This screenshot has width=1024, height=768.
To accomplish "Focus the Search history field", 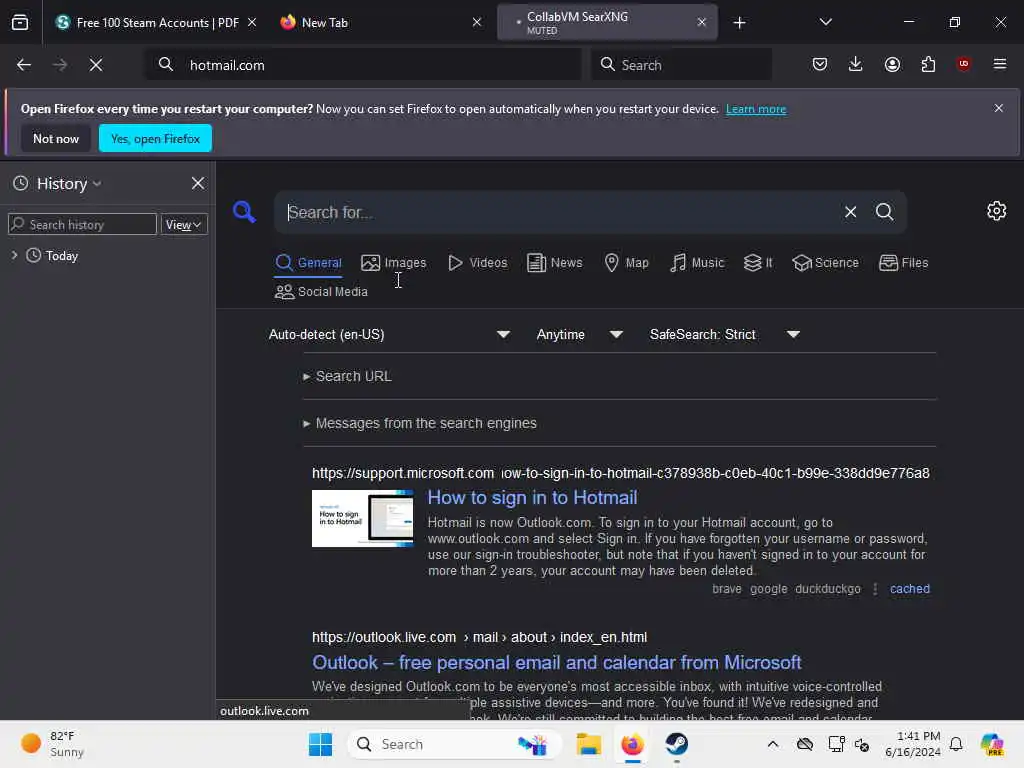I will point(82,225).
